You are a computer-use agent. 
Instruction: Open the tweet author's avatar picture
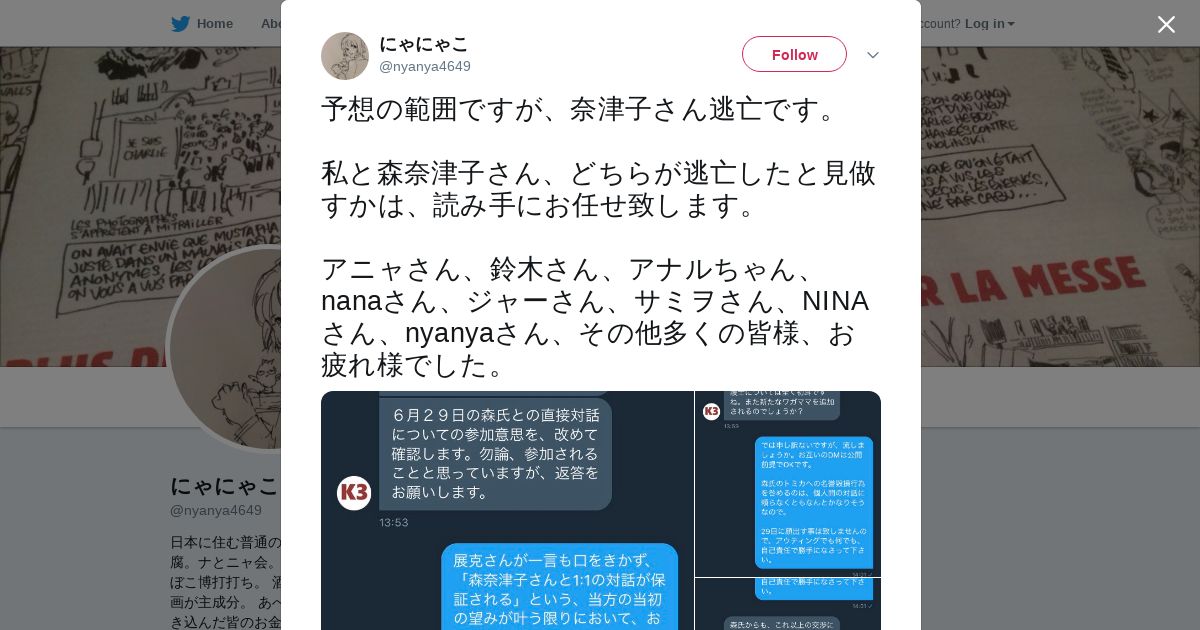coord(345,56)
